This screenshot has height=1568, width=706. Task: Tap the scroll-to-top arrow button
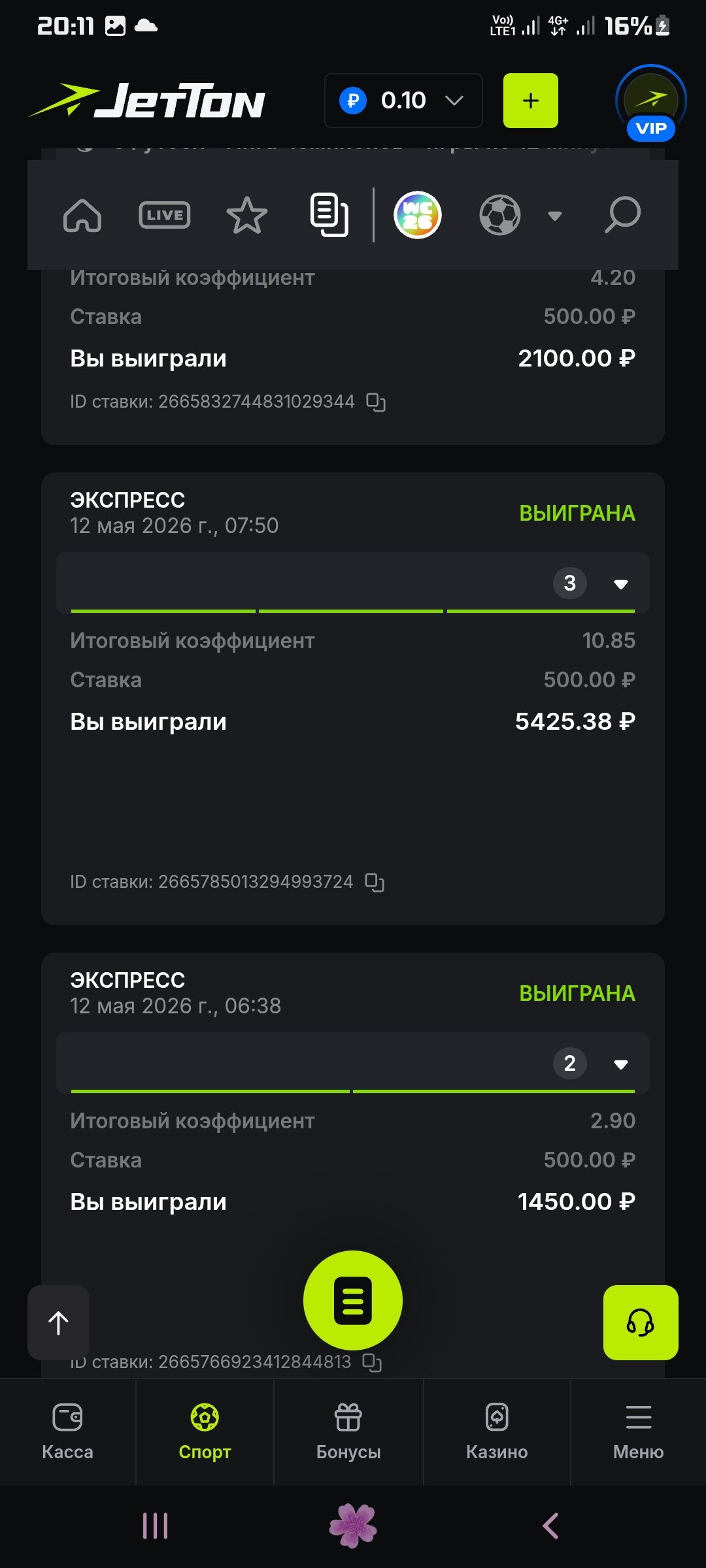59,1322
